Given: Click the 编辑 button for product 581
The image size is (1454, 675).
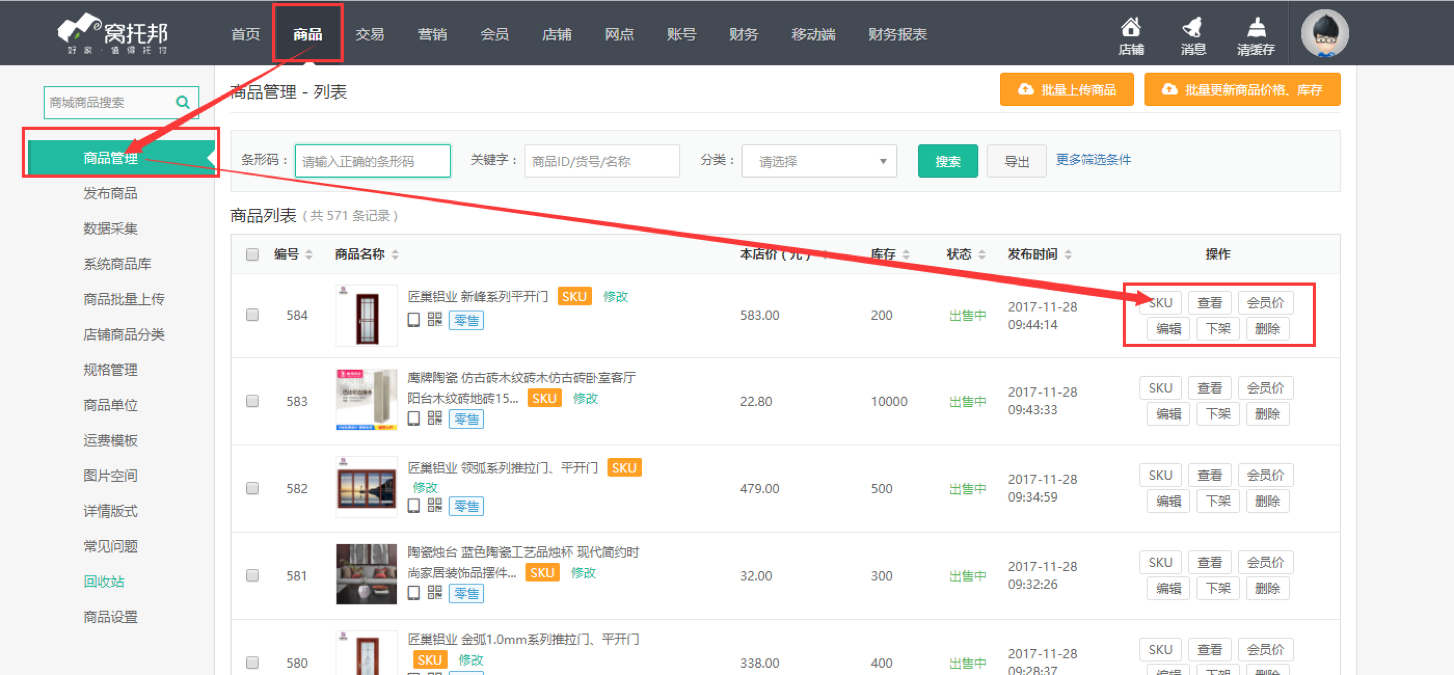Looking at the screenshot, I should 1168,588.
